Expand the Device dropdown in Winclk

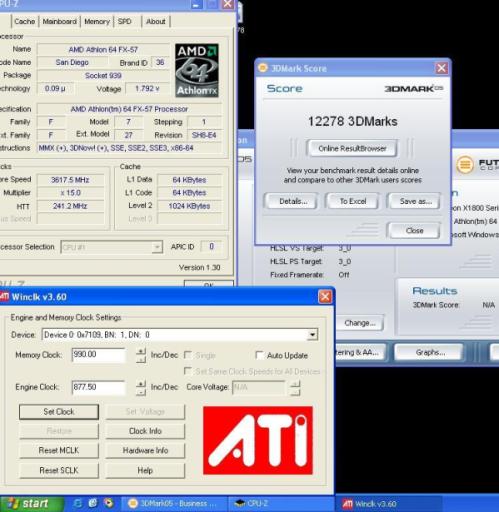pyautogui.click(x=312, y=335)
